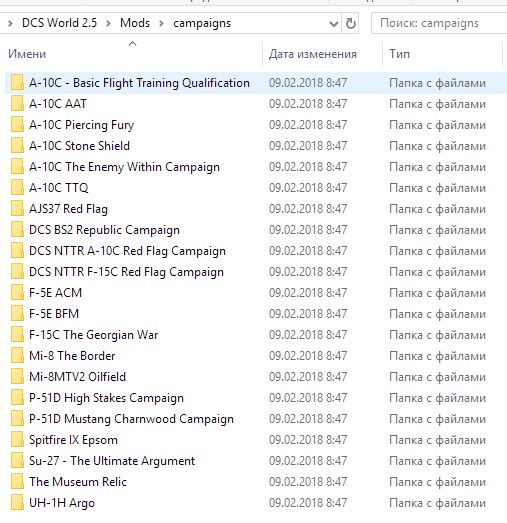Select the 'UH-1H Argo' folder name
This screenshot has height=523, width=507.
[62, 503]
